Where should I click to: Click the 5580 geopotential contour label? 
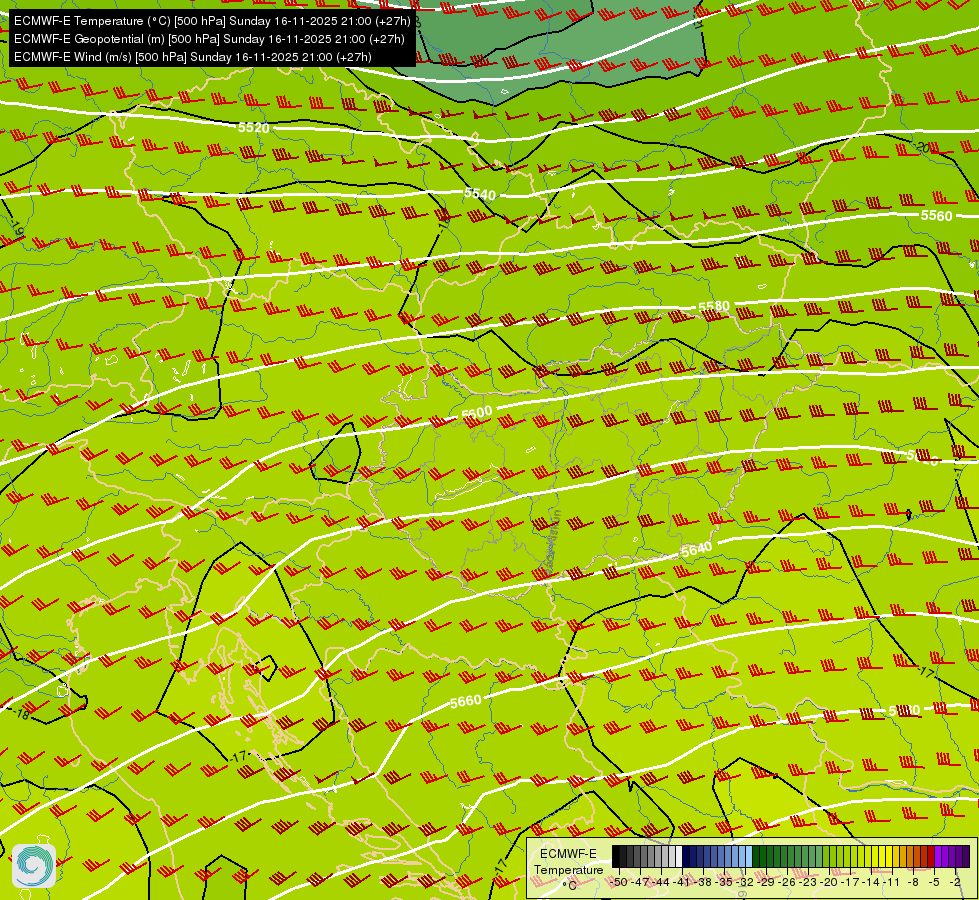coord(714,307)
